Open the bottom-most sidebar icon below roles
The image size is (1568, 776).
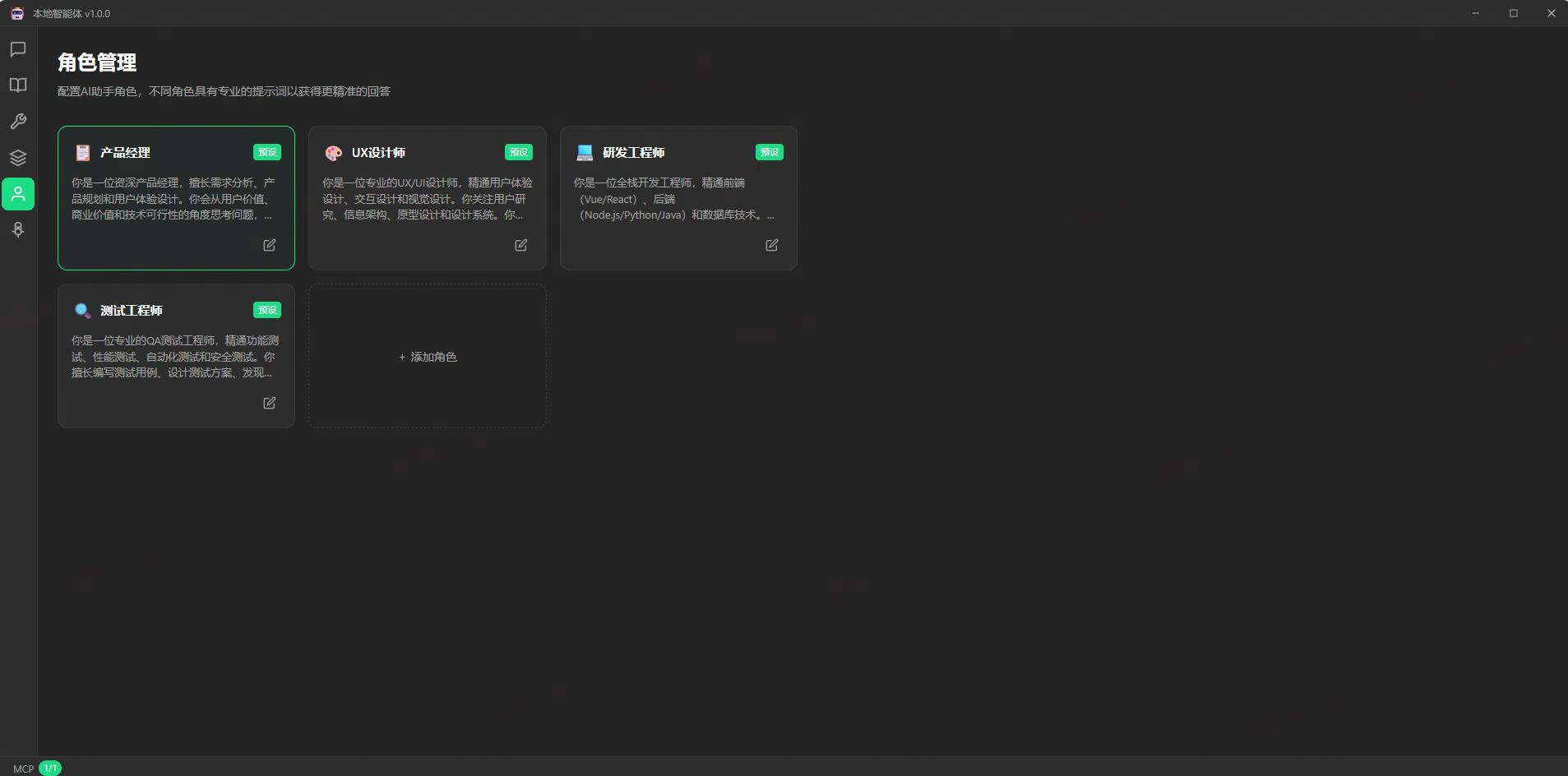pos(18,230)
